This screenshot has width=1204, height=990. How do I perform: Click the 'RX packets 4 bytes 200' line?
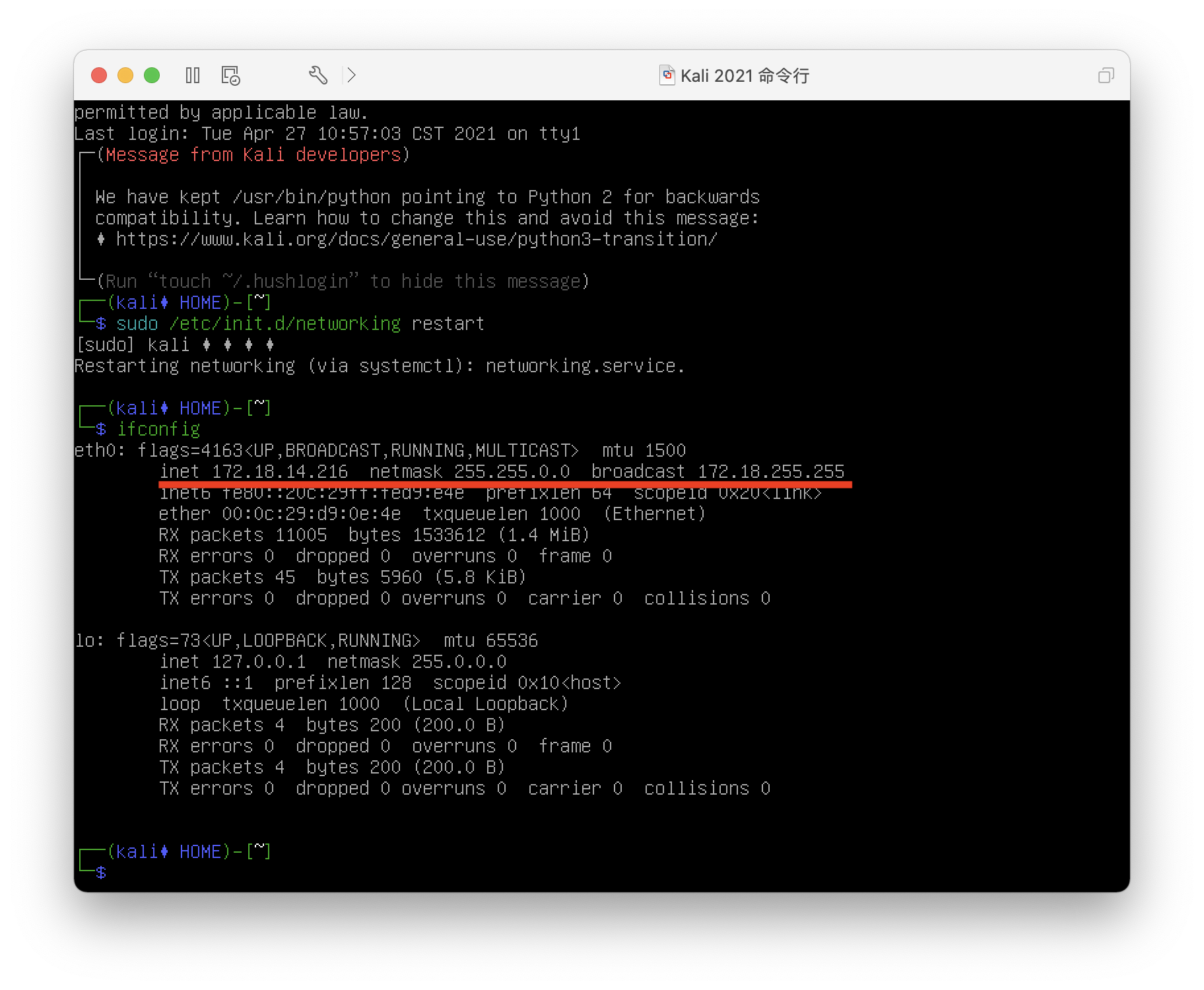click(332, 725)
